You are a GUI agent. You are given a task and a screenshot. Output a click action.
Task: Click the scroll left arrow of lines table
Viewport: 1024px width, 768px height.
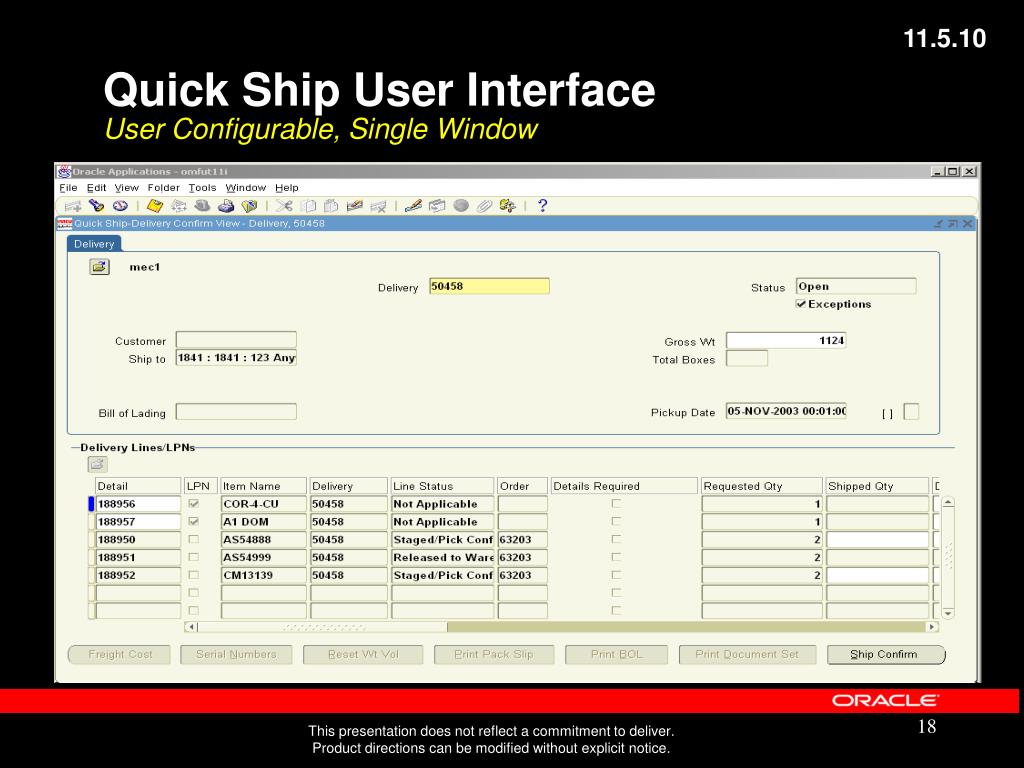(191, 627)
